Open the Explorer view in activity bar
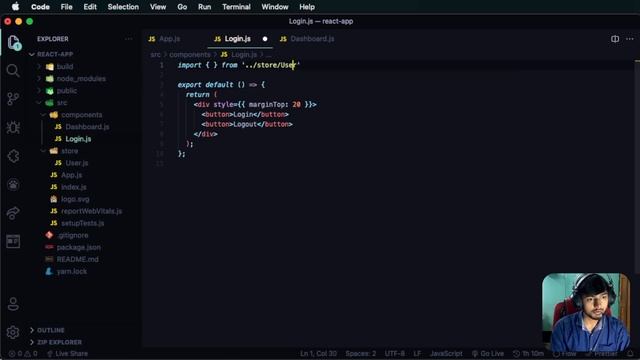The height and width of the screenshot is (360, 640). tap(13, 42)
